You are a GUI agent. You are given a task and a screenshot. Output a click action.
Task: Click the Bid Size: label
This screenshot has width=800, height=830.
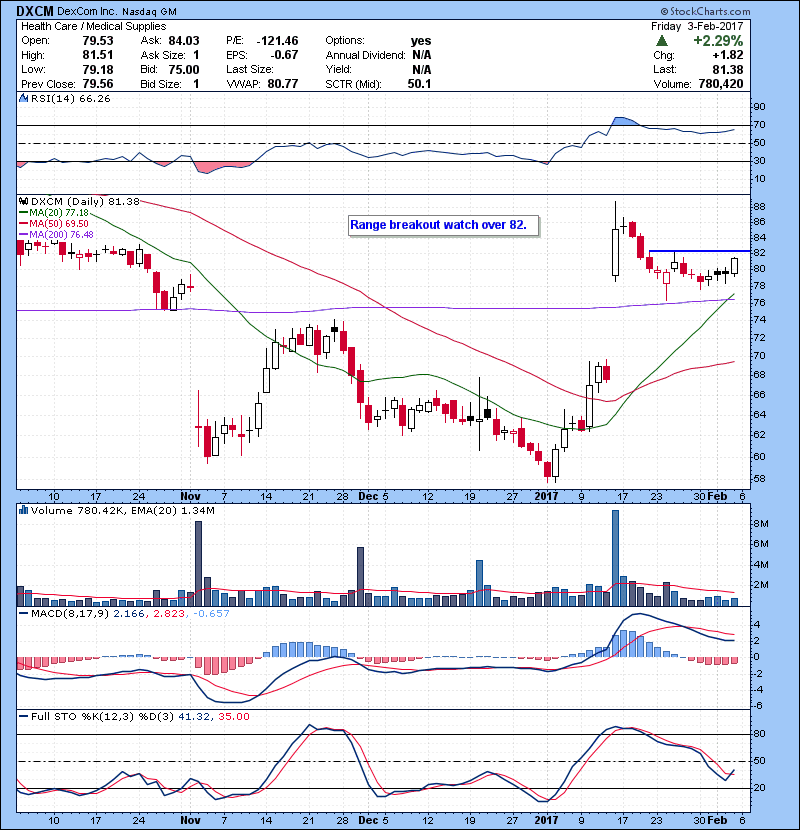click(x=160, y=84)
